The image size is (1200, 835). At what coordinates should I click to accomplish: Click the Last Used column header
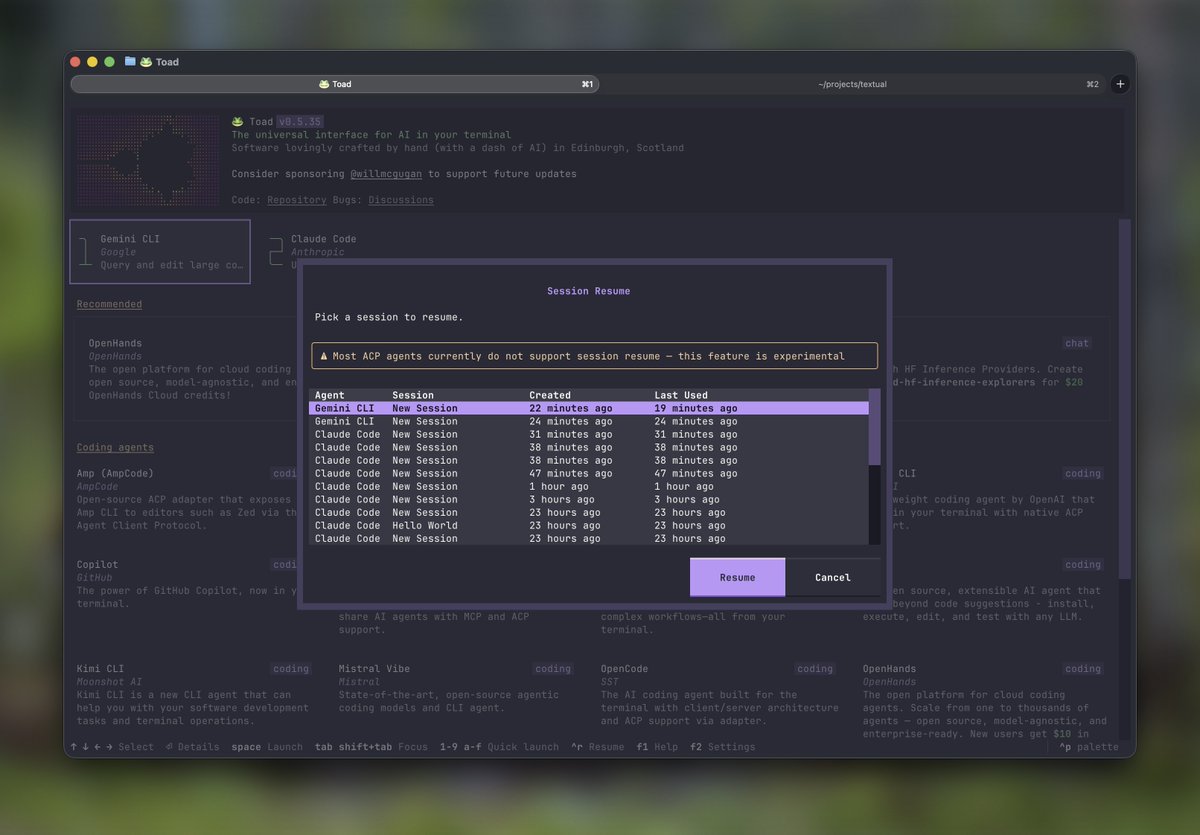(x=681, y=395)
